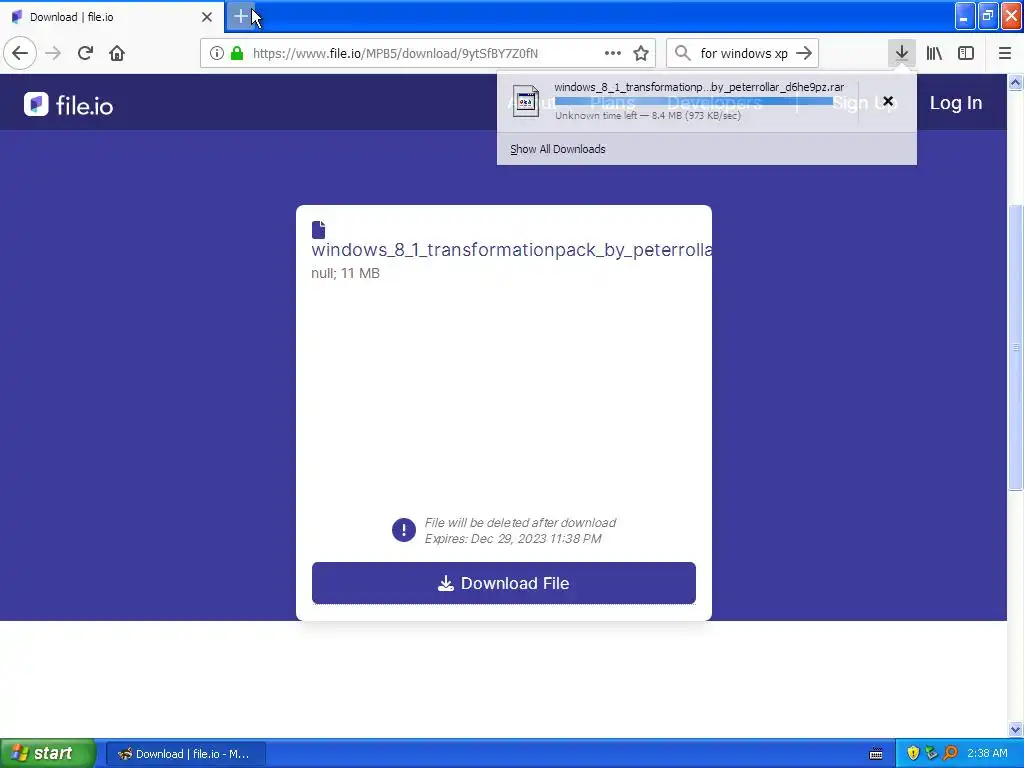Click 'File will be deleted after download' note
1024x768 pixels.
pyautogui.click(x=520, y=522)
